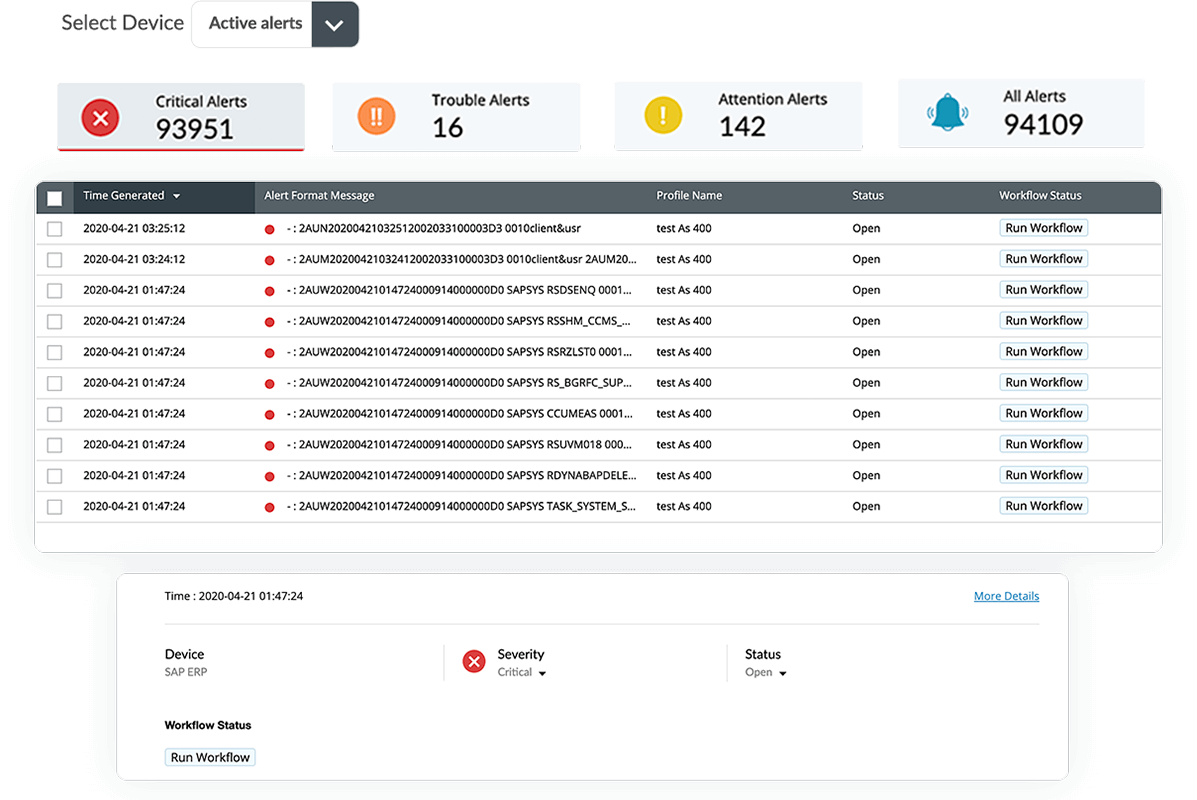Check the RSUVM018 alert row checkbox

(54, 445)
